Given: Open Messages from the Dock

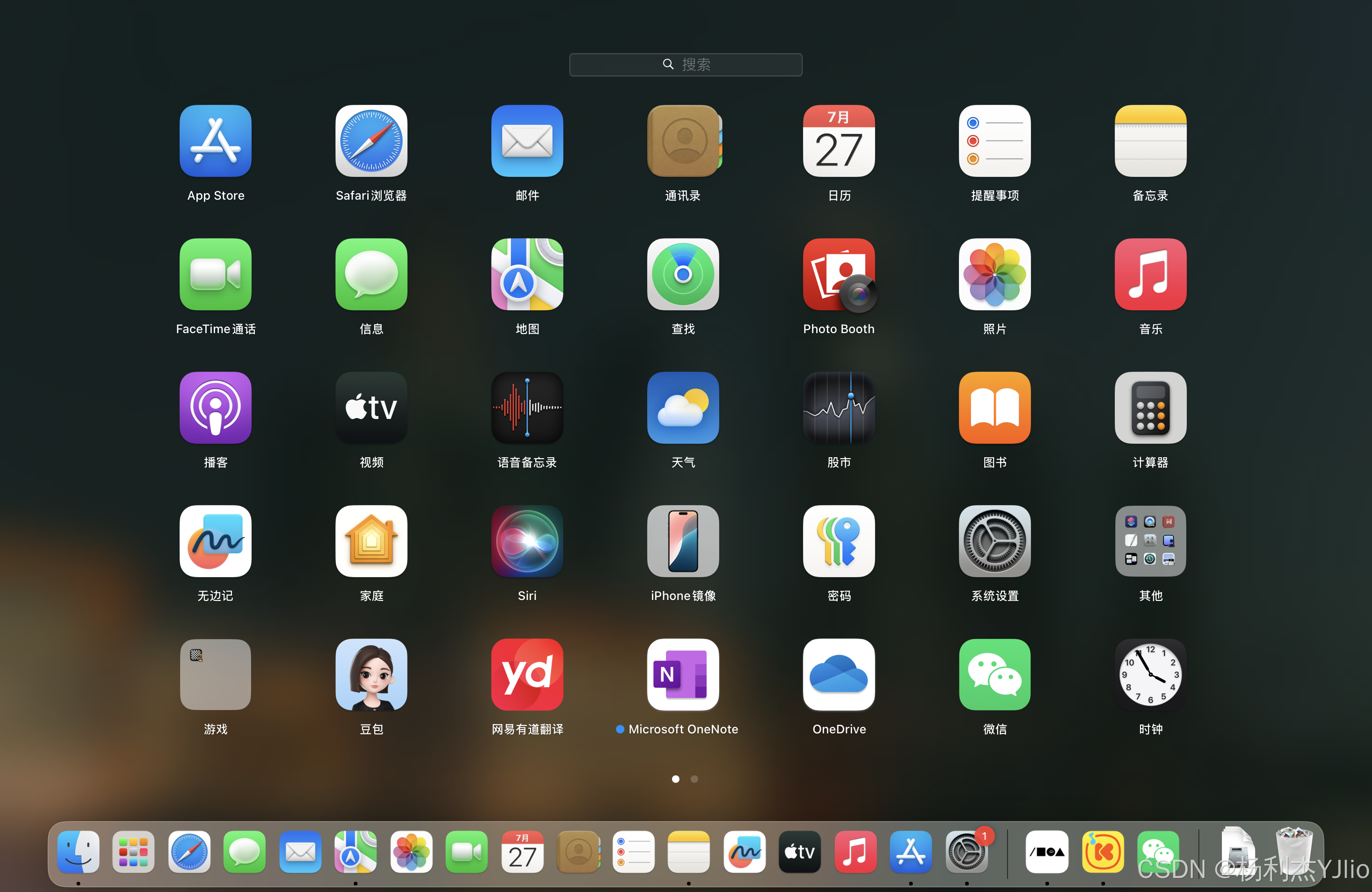Looking at the screenshot, I should coord(245,852).
